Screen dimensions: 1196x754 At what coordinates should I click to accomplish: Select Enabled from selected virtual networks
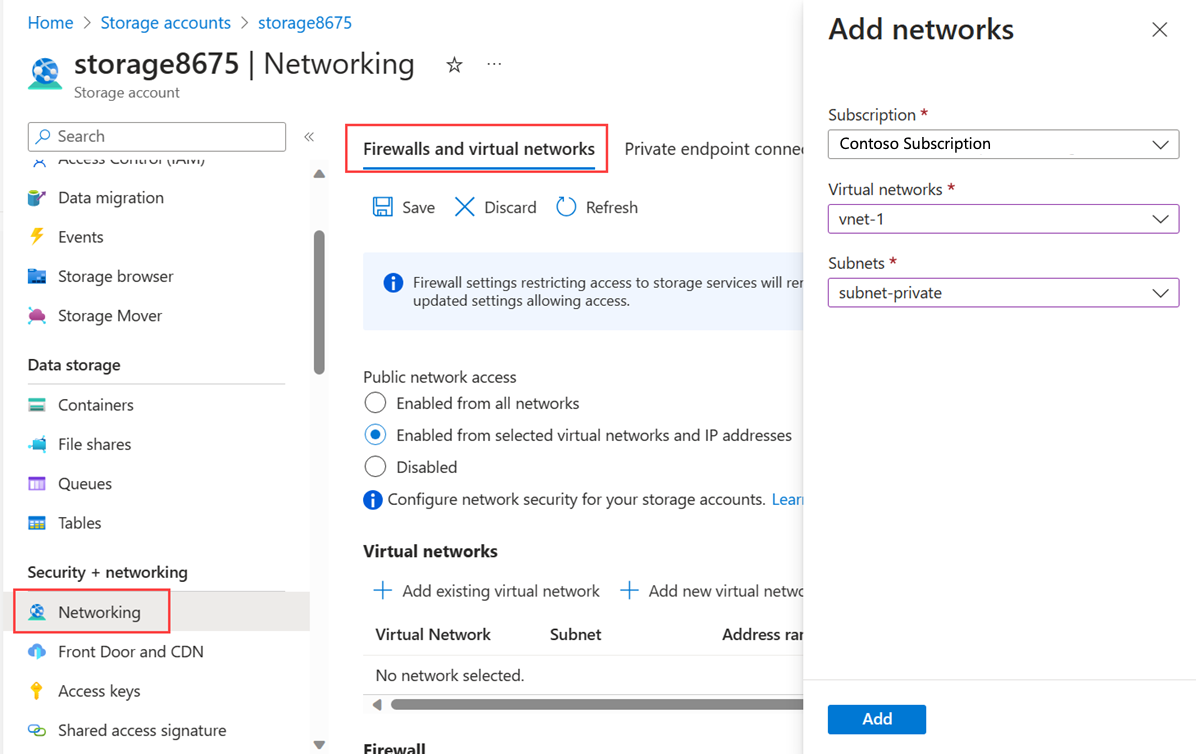coord(375,434)
